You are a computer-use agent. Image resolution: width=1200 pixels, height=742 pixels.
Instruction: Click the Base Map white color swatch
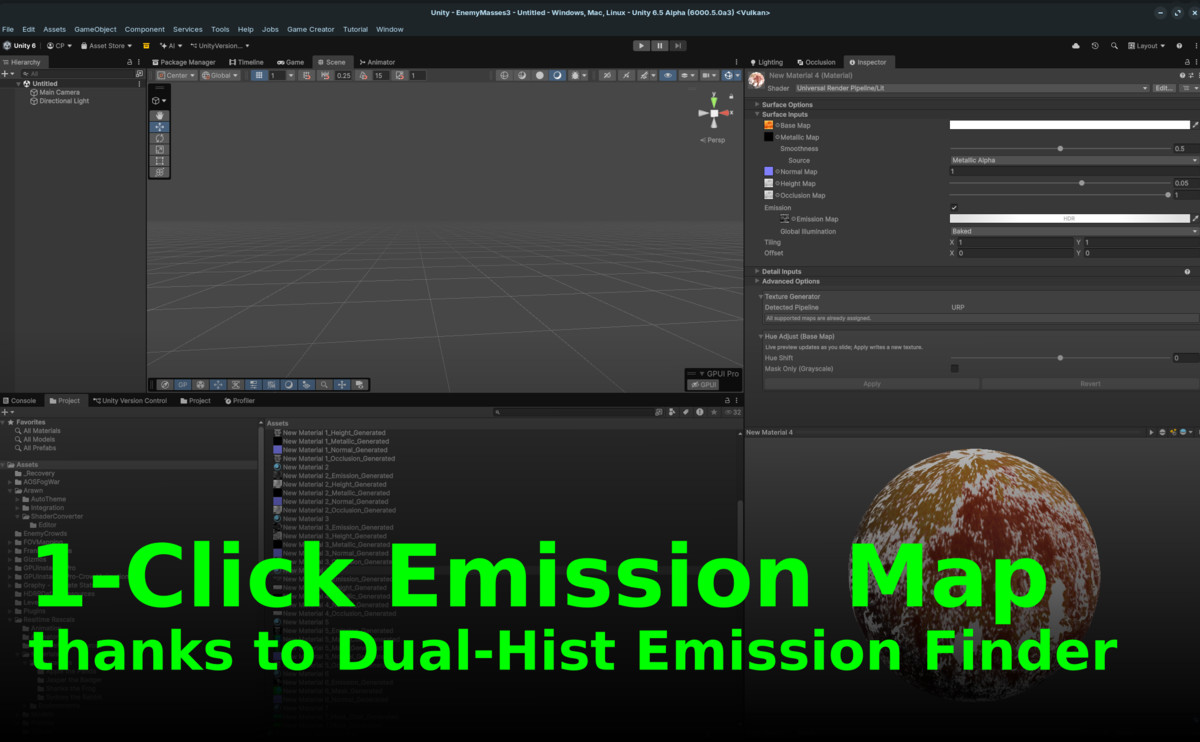click(1069, 125)
